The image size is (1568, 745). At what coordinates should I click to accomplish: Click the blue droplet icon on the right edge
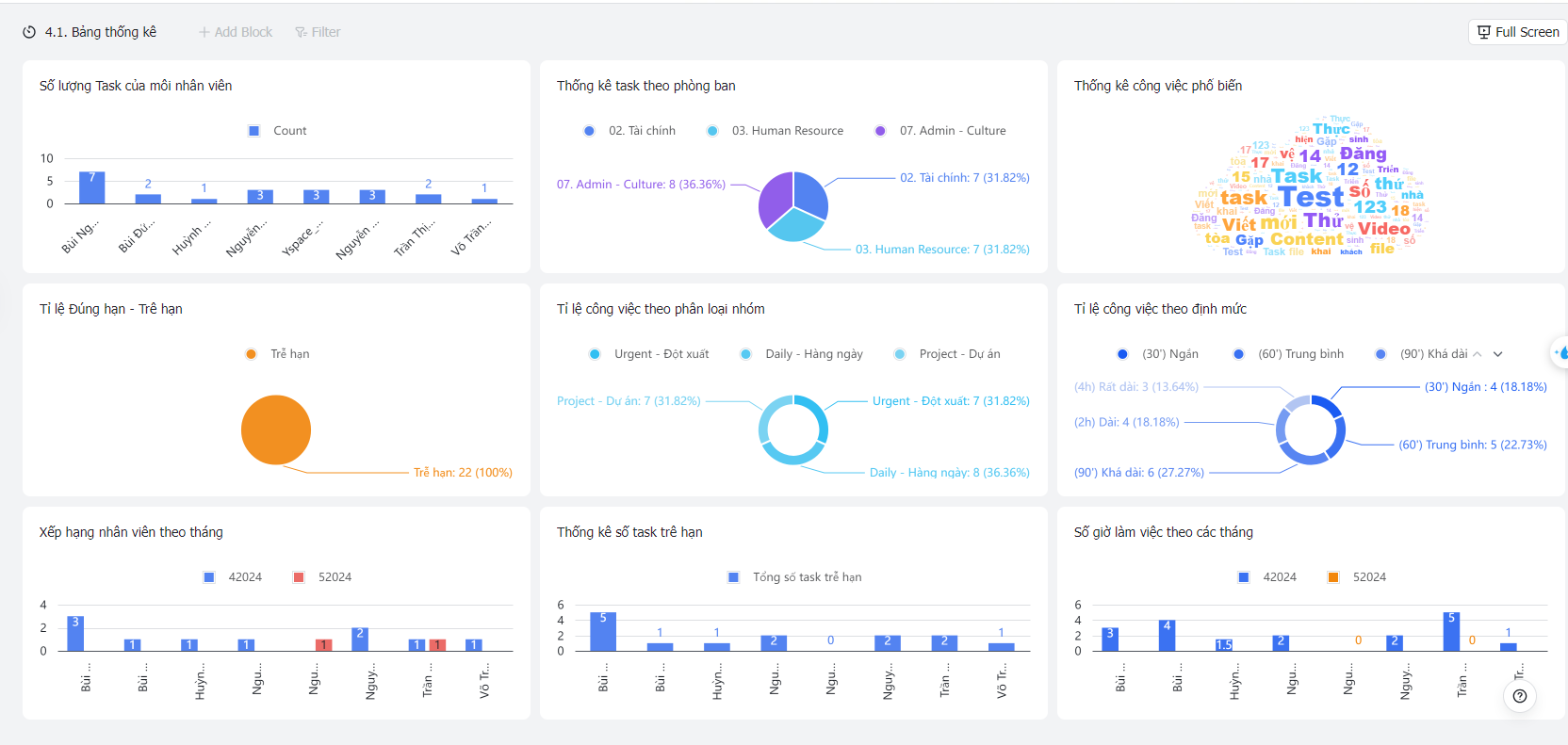(1562, 353)
